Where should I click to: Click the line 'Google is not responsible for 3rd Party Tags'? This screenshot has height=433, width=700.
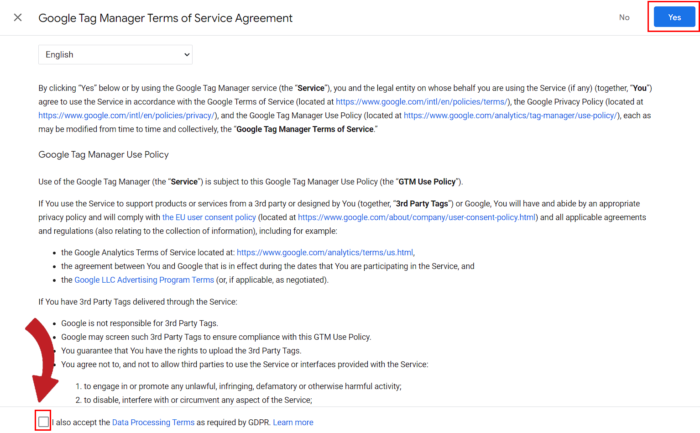coord(139,323)
